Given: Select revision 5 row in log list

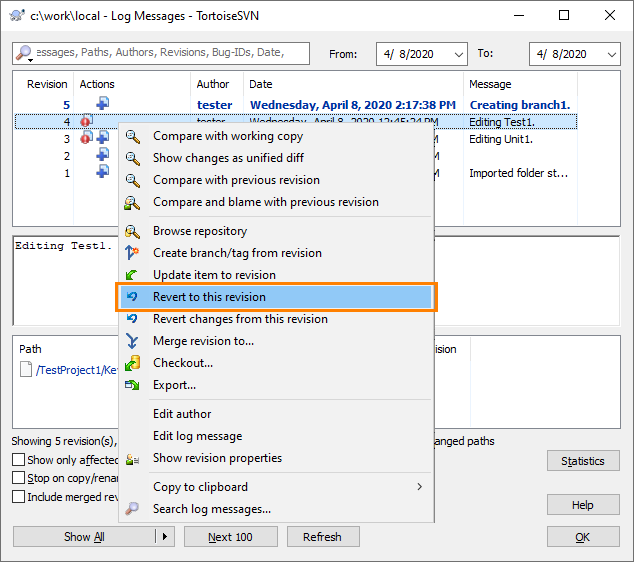Looking at the screenshot, I should tap(300, 104).
